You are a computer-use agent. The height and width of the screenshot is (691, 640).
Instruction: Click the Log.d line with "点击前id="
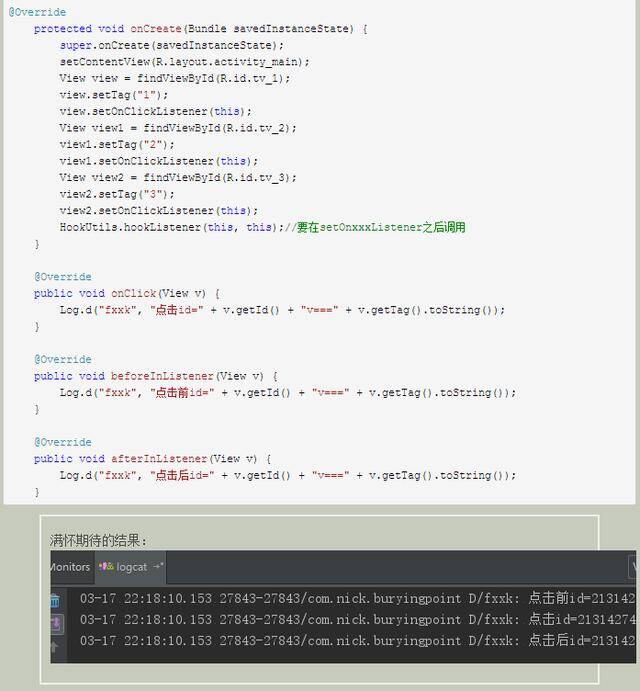click(288, 393)
